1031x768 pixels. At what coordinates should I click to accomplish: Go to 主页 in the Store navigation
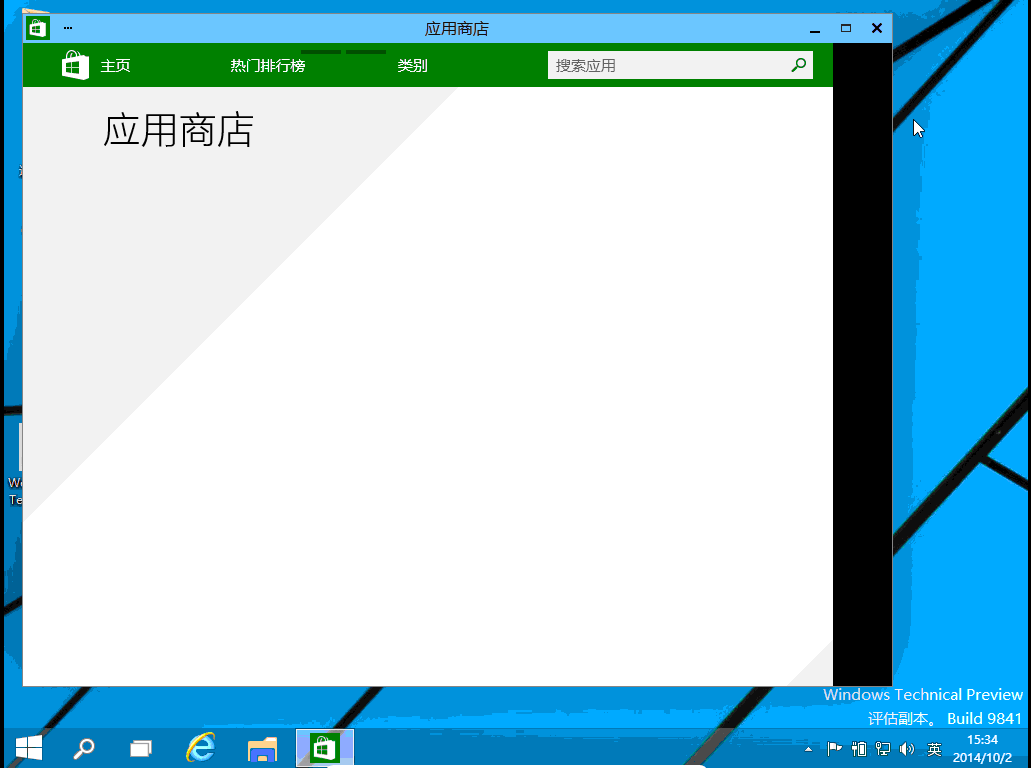(115, 66)
